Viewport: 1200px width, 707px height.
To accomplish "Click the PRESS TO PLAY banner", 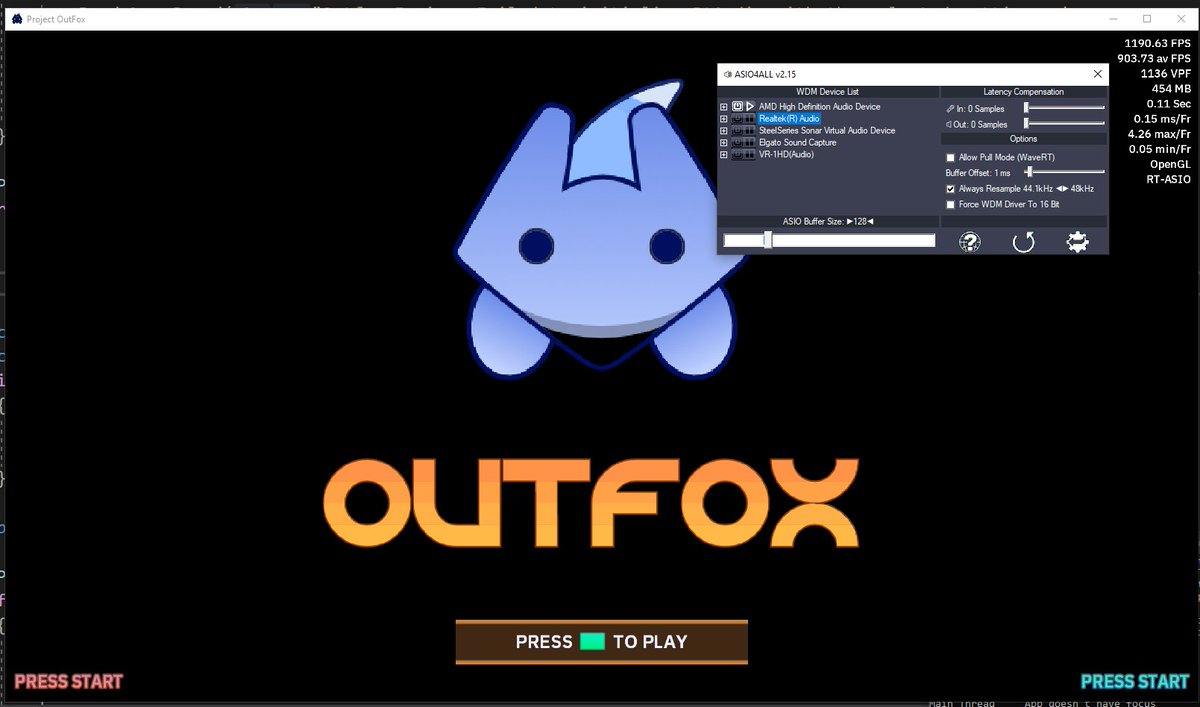I will tap(601, 641).
